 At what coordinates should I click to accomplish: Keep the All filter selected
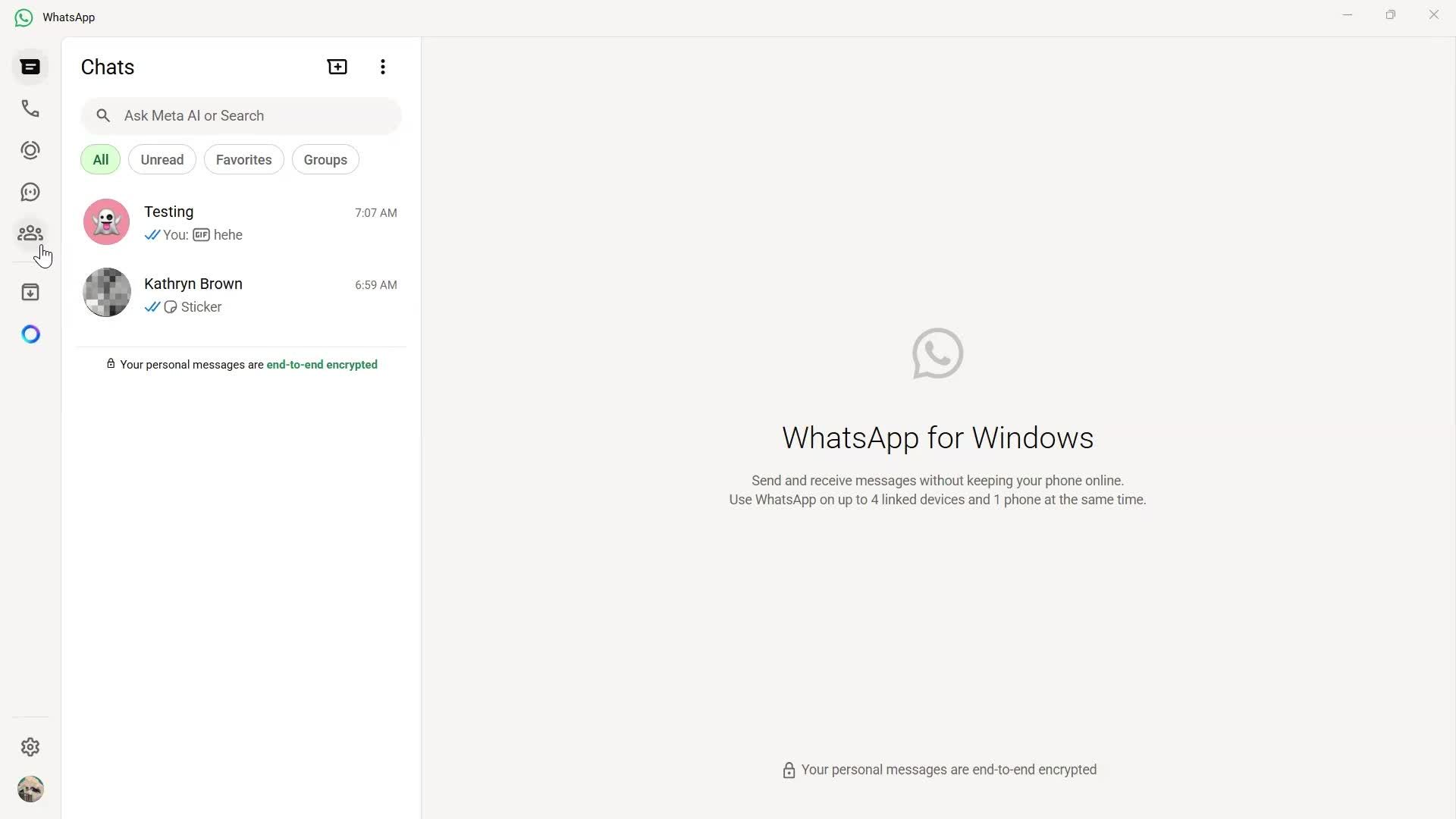[x=99, y=159]
